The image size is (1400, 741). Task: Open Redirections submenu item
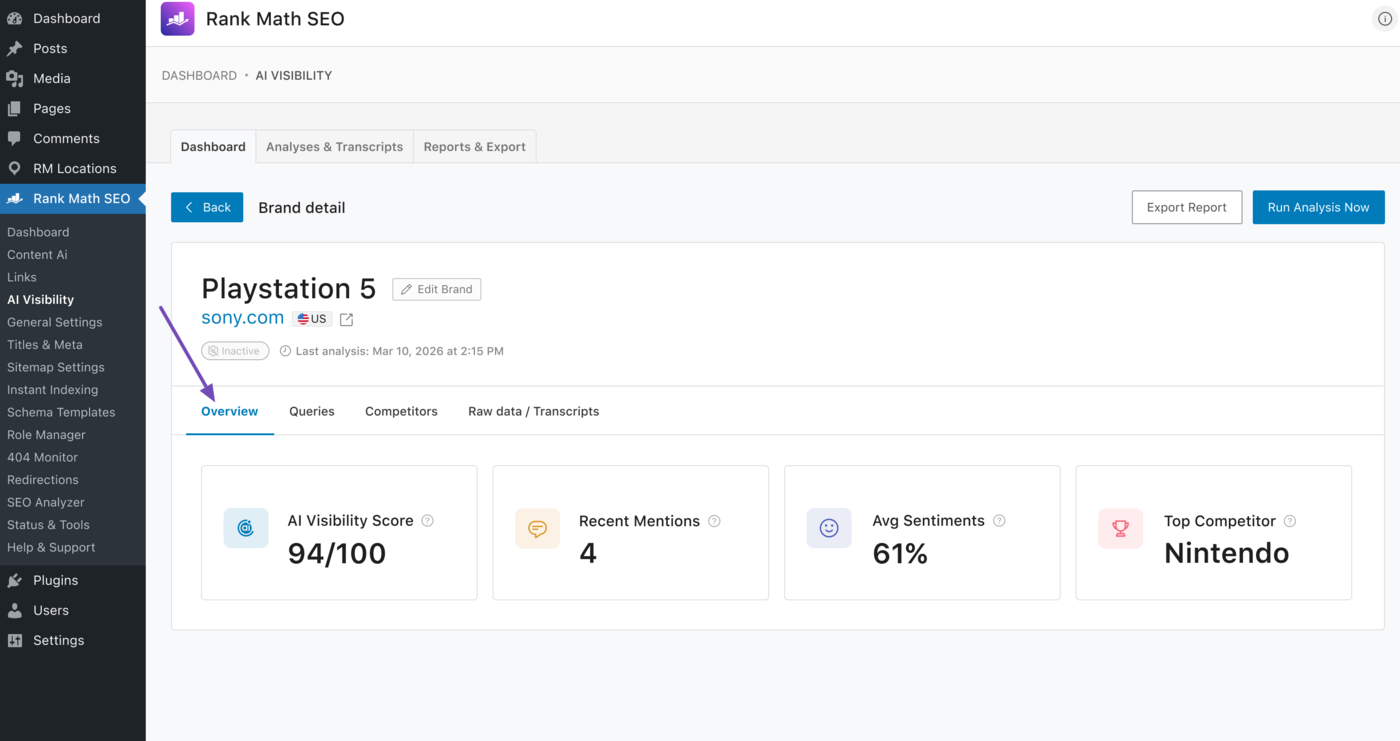[x=43, y=479]
